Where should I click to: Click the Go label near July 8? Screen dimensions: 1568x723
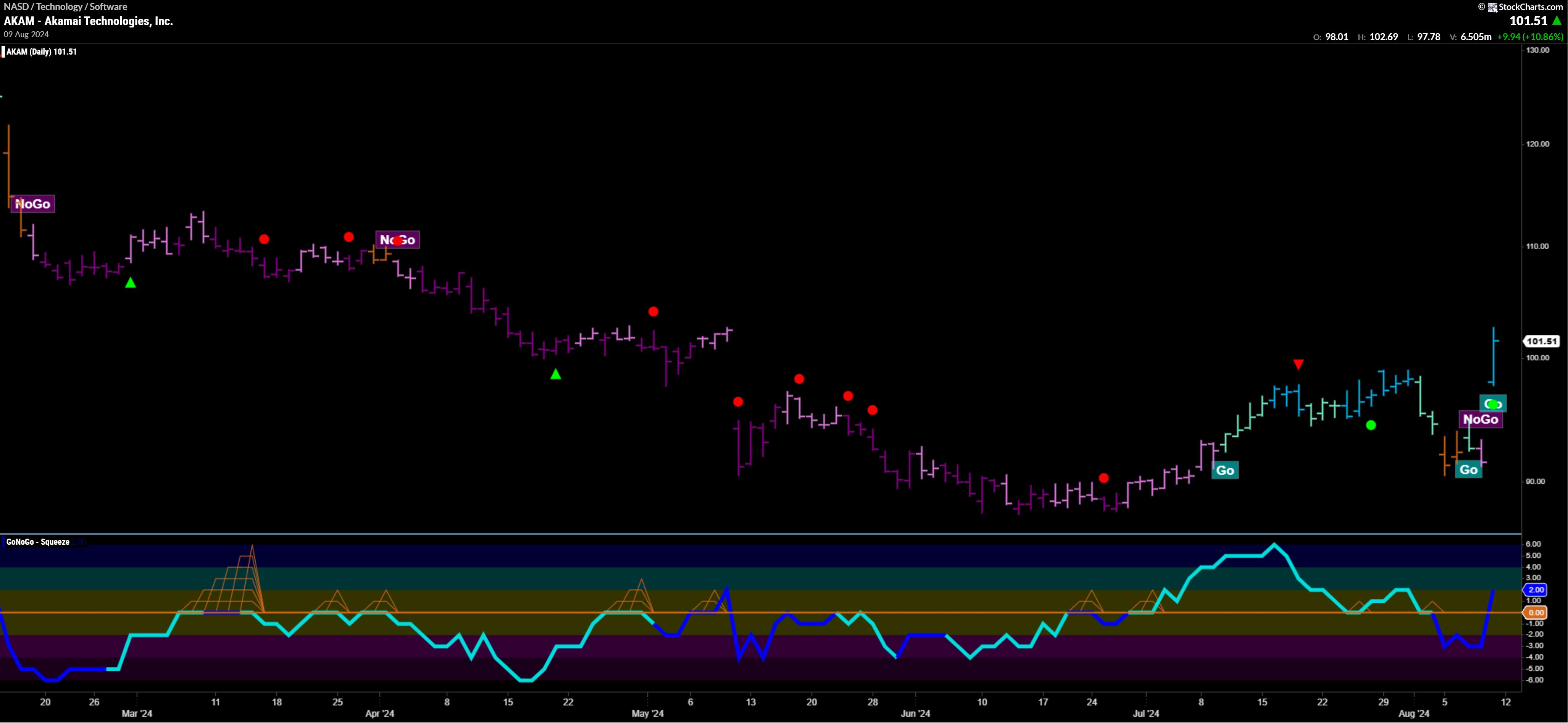tap(1225, 470)
